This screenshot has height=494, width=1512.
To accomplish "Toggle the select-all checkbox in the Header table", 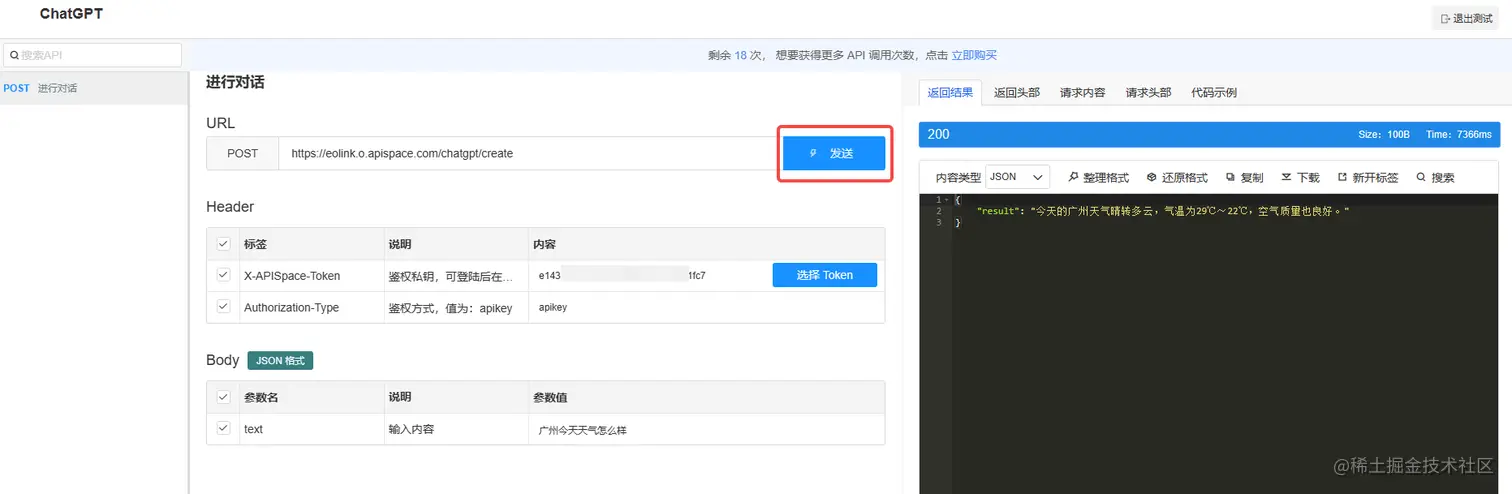I will [x=223, y=243].
